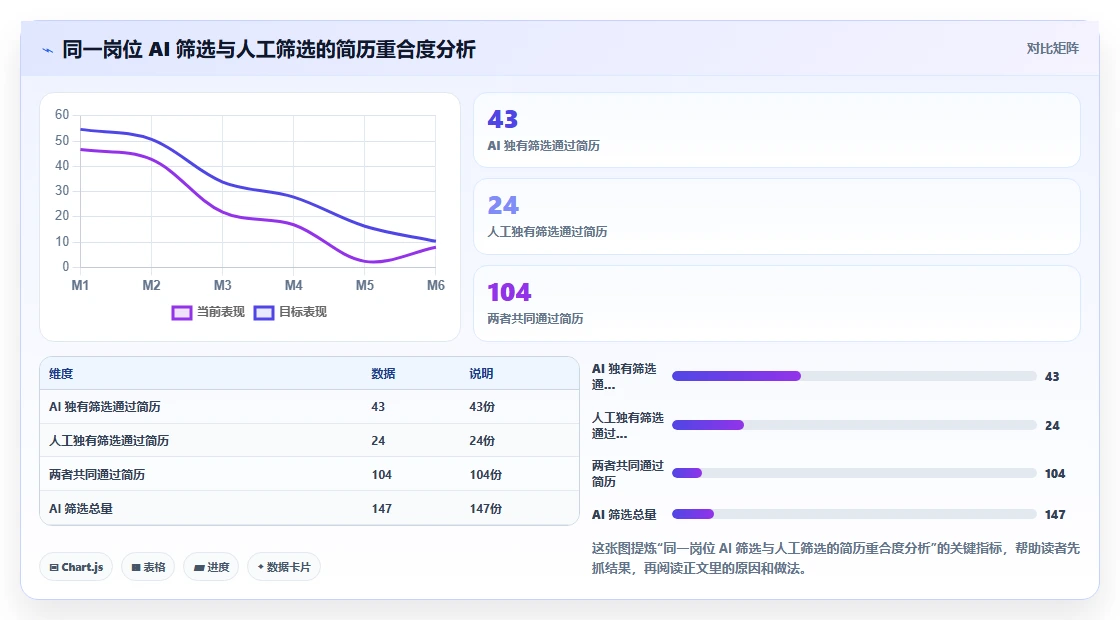Select table row AI 筛选总量
This screenshot has width=1120, height=620.
click(309, 508)
